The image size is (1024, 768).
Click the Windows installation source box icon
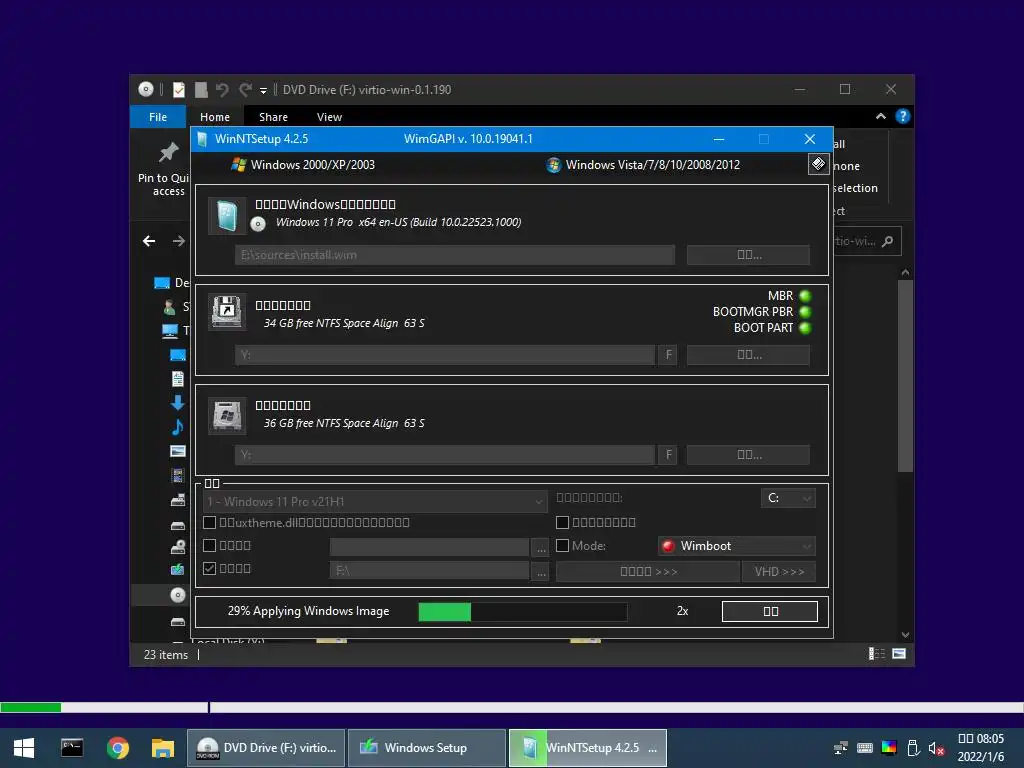[227, 216]
